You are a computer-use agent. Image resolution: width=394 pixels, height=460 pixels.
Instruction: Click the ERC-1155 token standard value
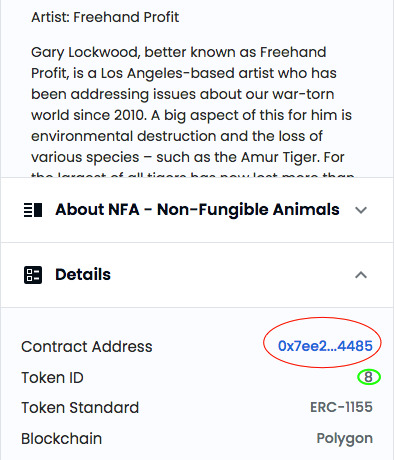point(341,407)
